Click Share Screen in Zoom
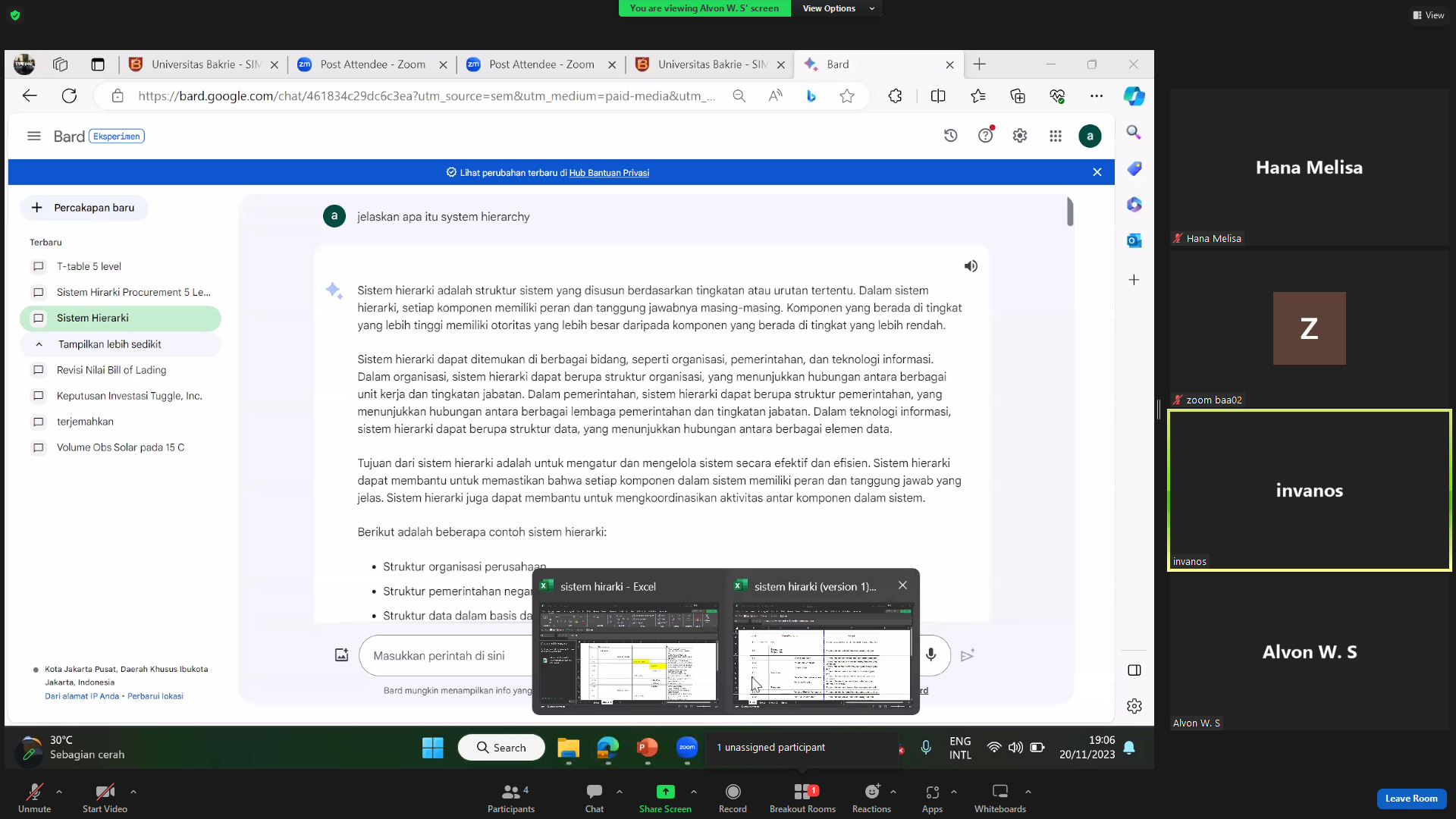The width and height of the screenshot is (1456, 819). [665, 799]
